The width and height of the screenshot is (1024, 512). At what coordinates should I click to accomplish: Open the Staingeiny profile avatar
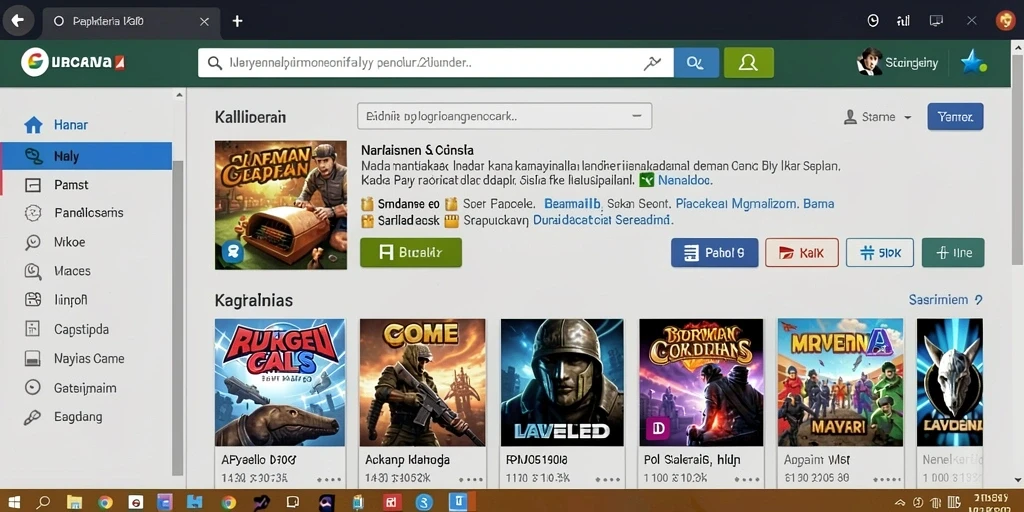(x=869, y=63)
